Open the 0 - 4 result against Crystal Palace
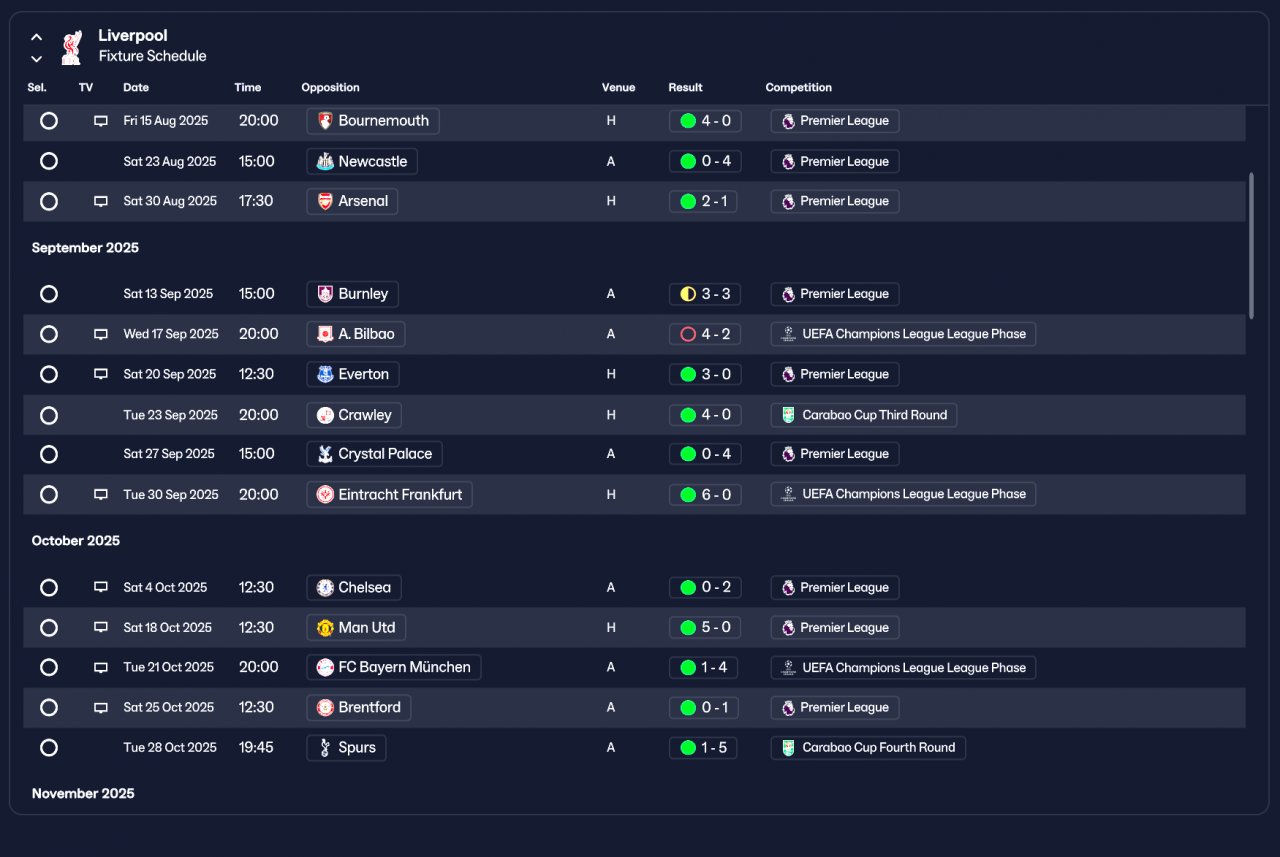1280x857 pixels. pyautogui.click(x=705, y=454)
